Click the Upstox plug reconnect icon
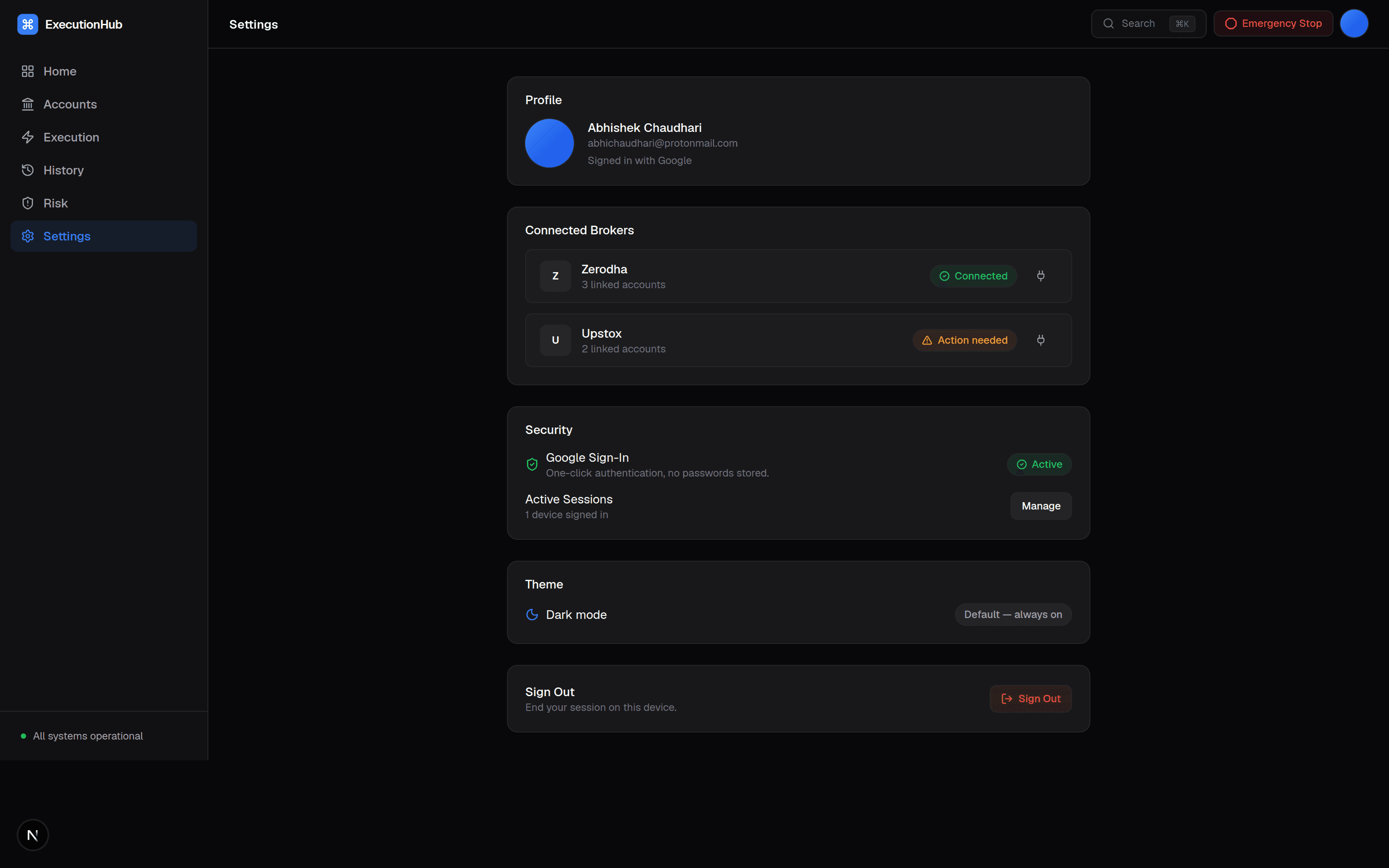This screenshot has height=868, width=1389. 1040,340
